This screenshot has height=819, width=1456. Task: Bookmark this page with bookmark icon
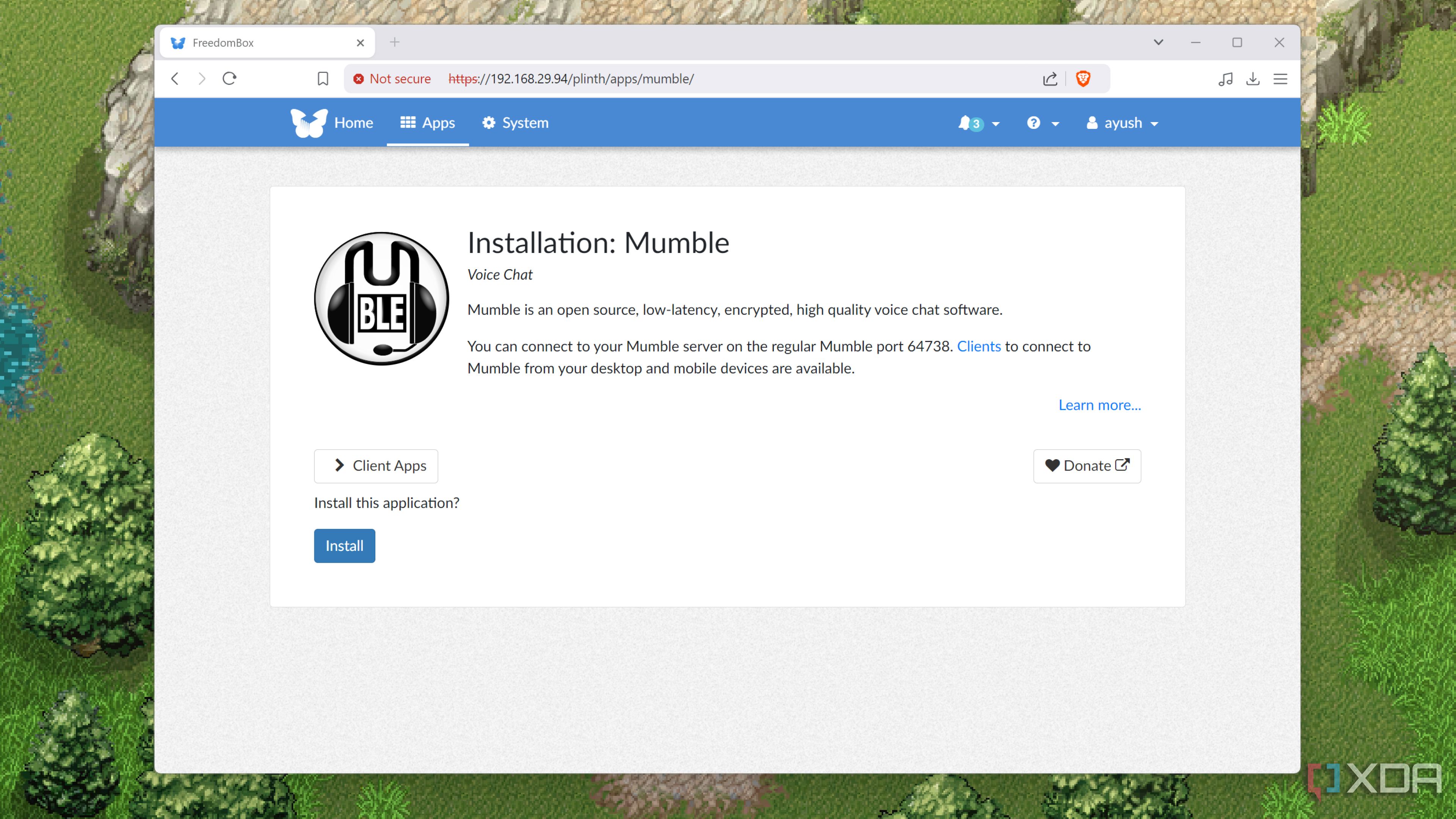[323, 78]
